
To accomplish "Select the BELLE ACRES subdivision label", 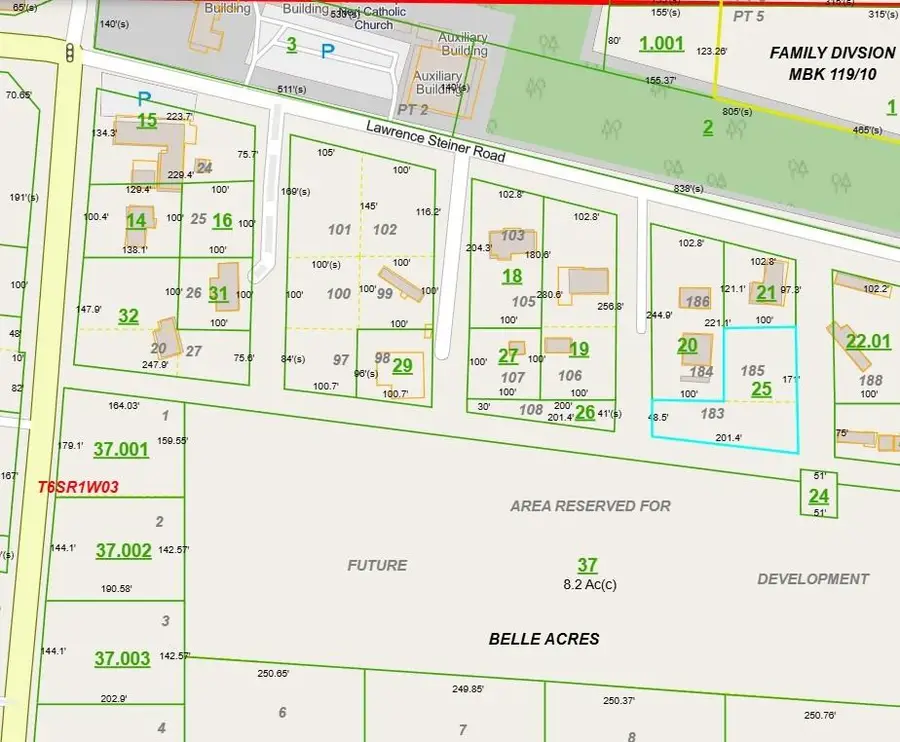I will [x=543, y=639].
